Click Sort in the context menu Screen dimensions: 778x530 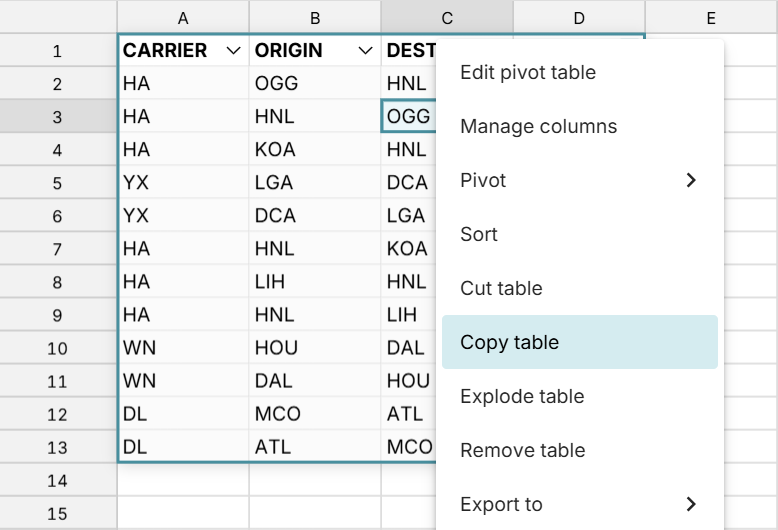click(x=479, y=235)
